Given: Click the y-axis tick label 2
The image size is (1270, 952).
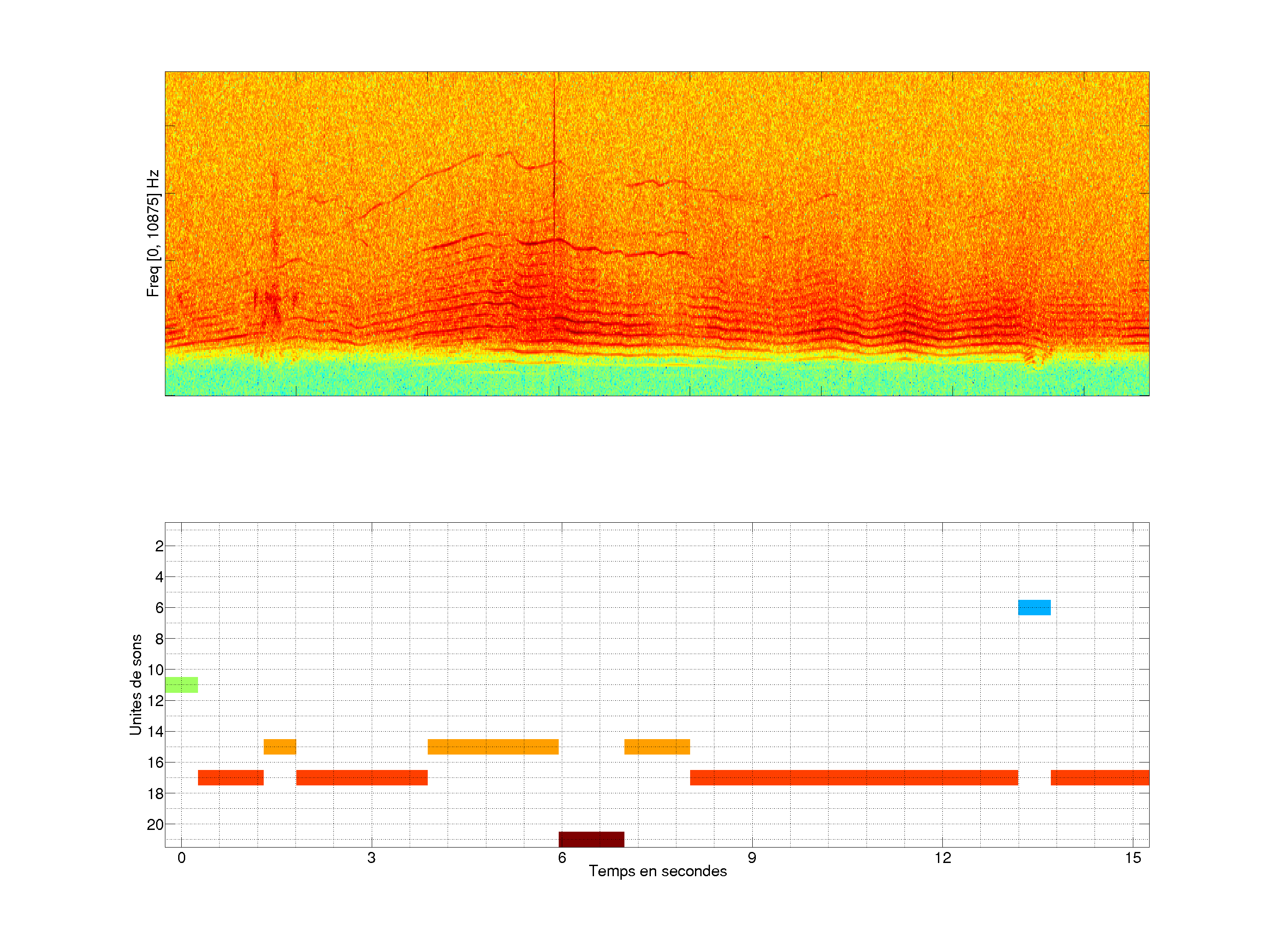Looking at the screenshot, I should tap(159, 546).
